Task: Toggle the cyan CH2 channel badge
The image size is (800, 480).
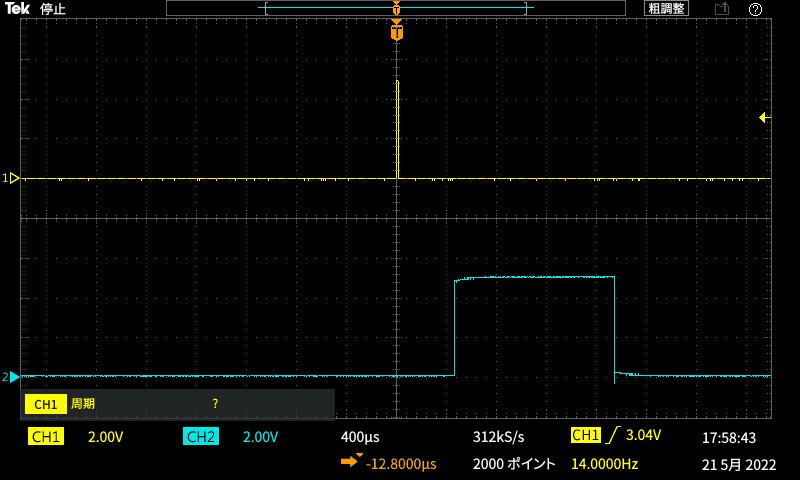Action: [200, 437]
